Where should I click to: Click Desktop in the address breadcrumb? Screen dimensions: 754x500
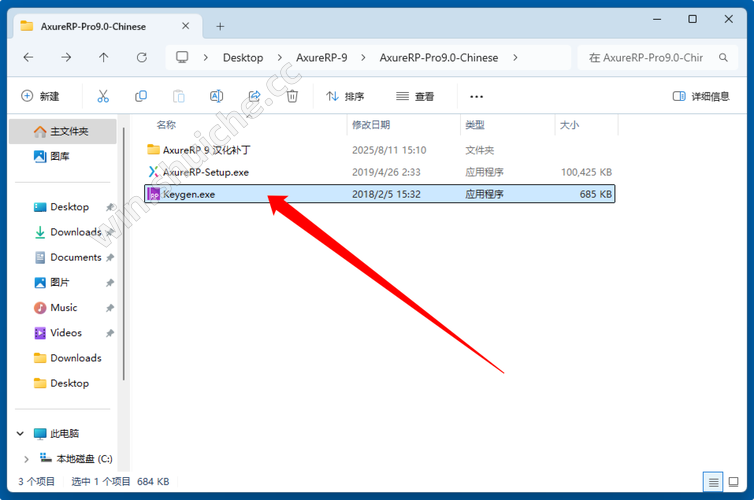coord(243,58)
